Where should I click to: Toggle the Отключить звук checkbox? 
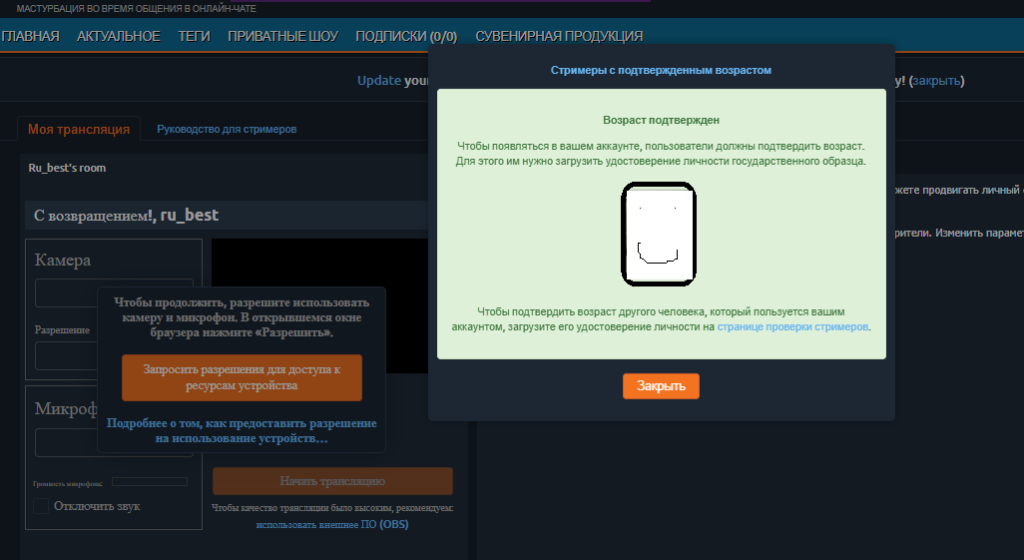click(x=41, y=506)
